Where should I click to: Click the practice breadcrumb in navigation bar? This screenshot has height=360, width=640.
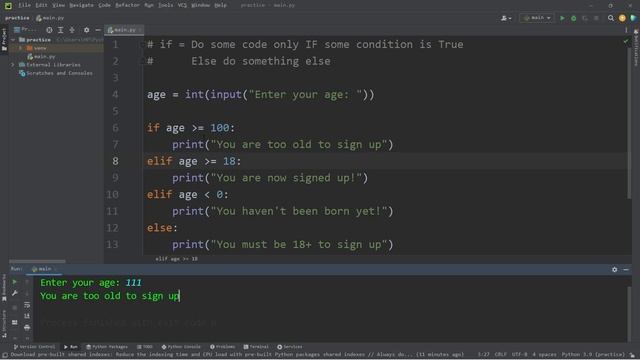pyautogui.click(x=17, y=18)
